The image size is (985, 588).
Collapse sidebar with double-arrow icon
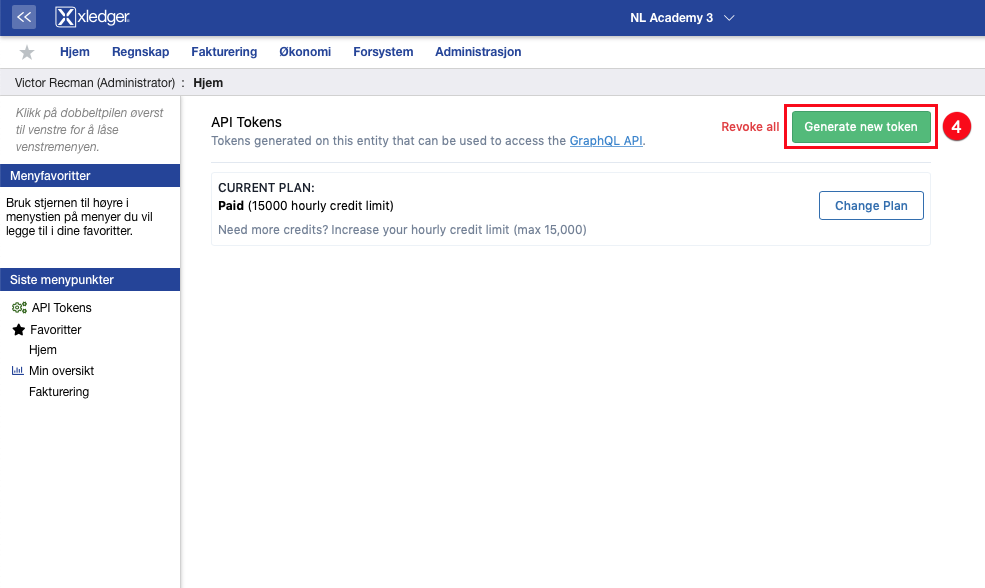click(x=24, y=17)
